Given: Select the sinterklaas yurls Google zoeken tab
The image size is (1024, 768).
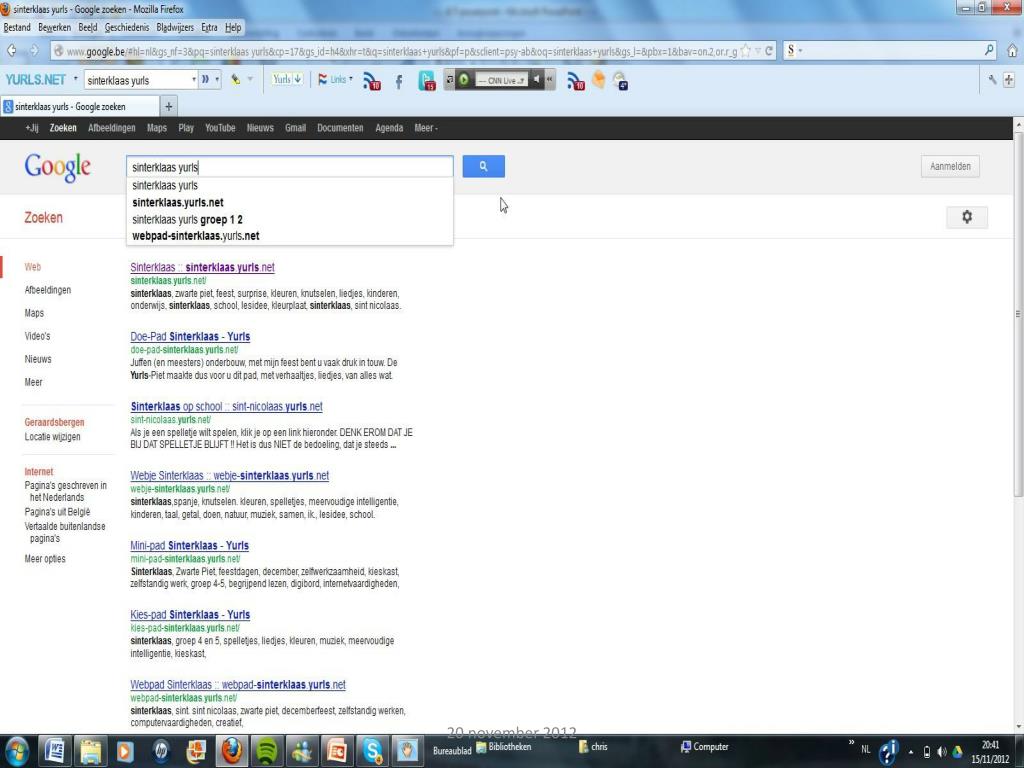Looking at the screenshot, I should click(80, 106).
